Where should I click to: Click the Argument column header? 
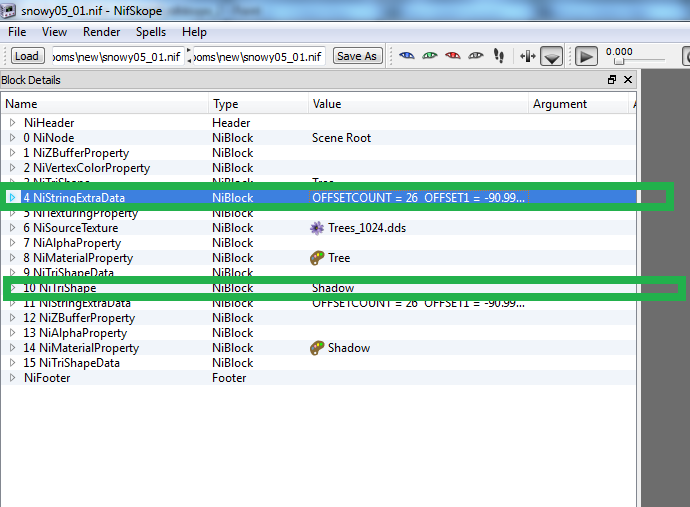click(578, 104)
